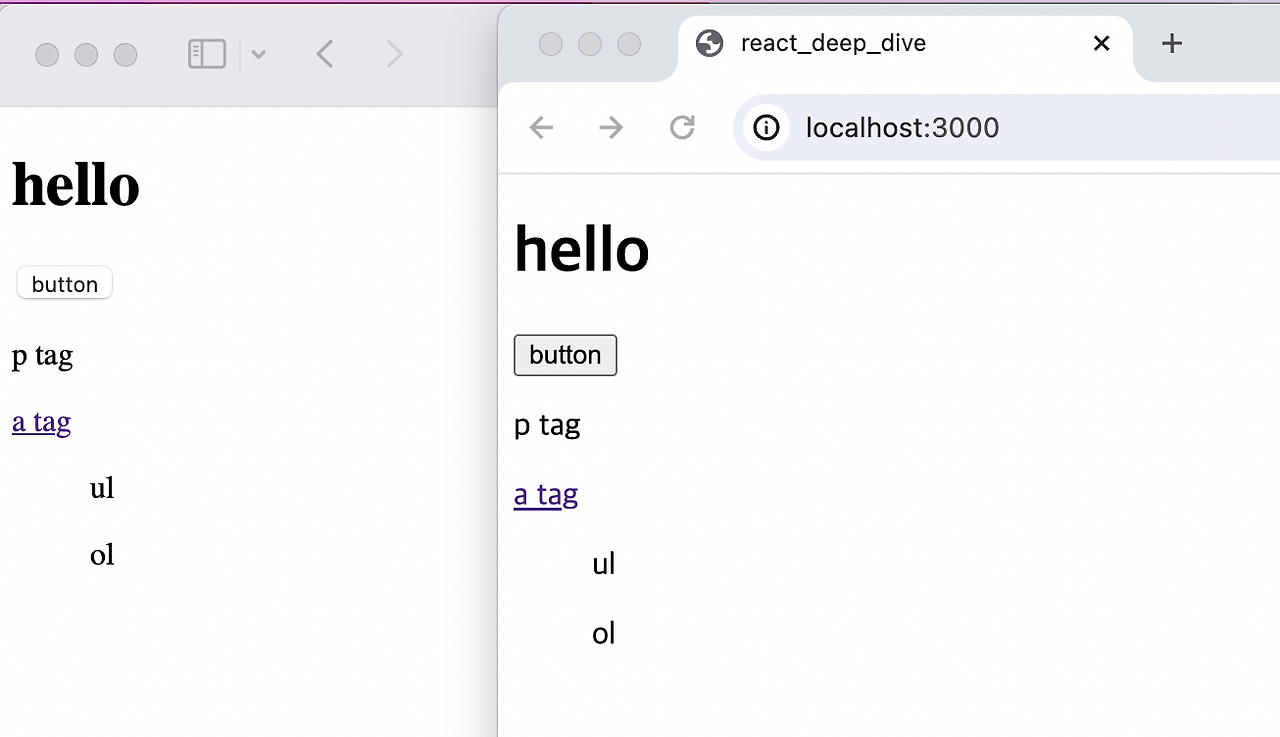This screenshot has height=737, width=1280.
Task: Click 'hello' heading in Chrome page
Action: [x=581, y=248]
